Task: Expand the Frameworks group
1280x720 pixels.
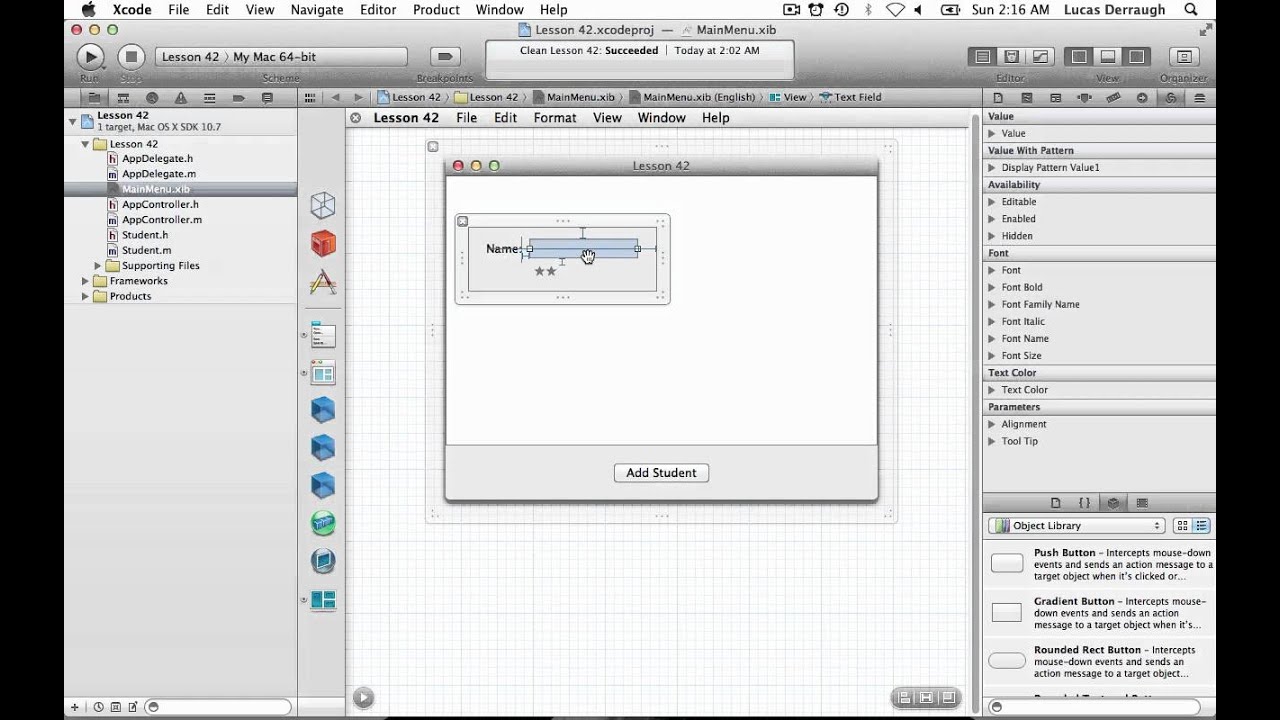Action: (85, 281)
